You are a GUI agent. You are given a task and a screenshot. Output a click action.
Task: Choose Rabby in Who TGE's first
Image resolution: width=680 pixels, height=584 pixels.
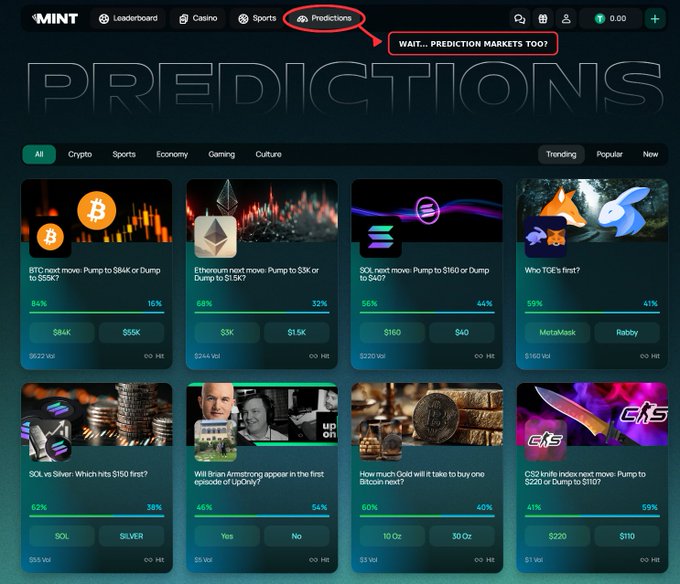(x=627, y=333)
